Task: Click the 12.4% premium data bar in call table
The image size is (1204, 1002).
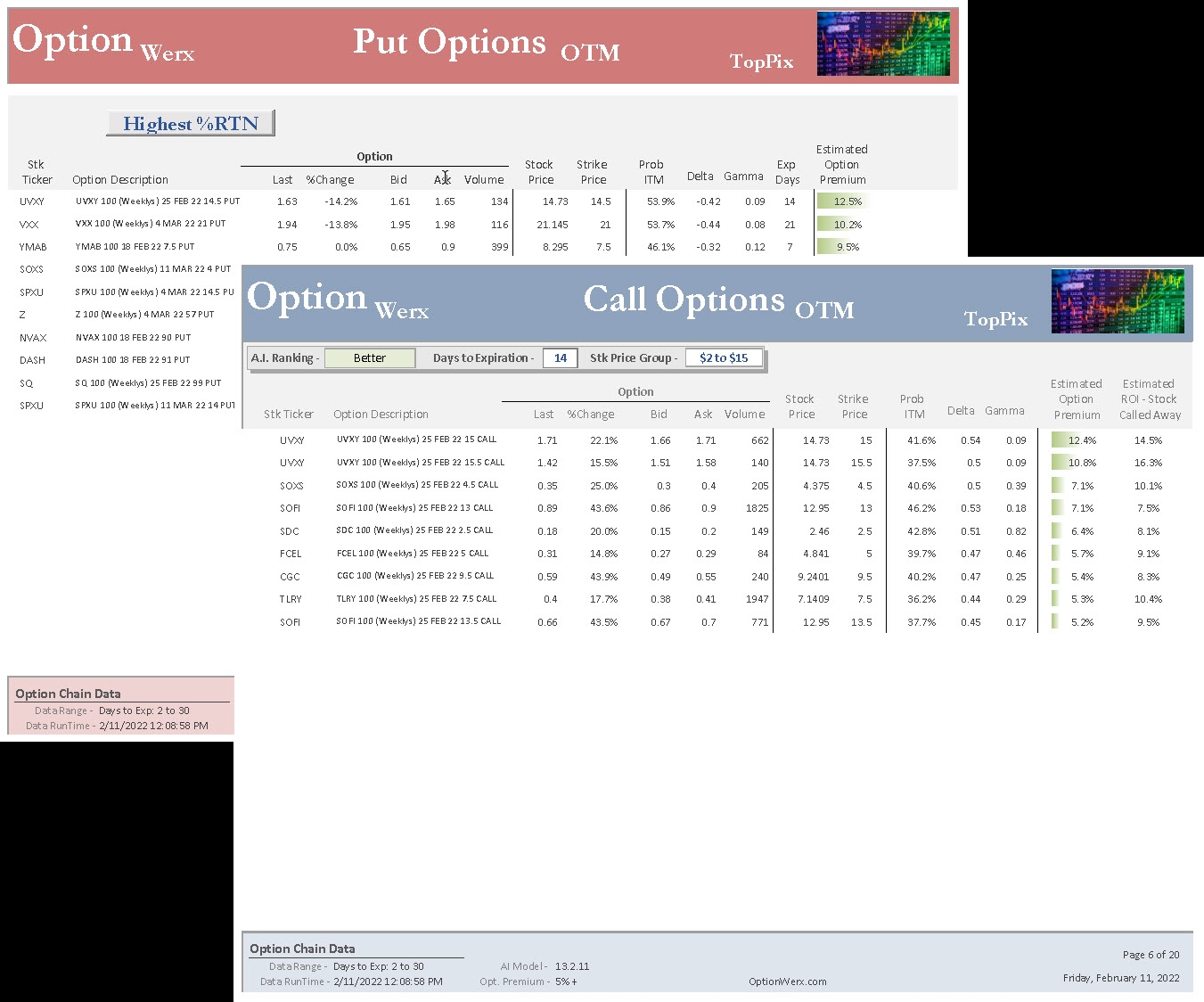Action: [1076, 440]
